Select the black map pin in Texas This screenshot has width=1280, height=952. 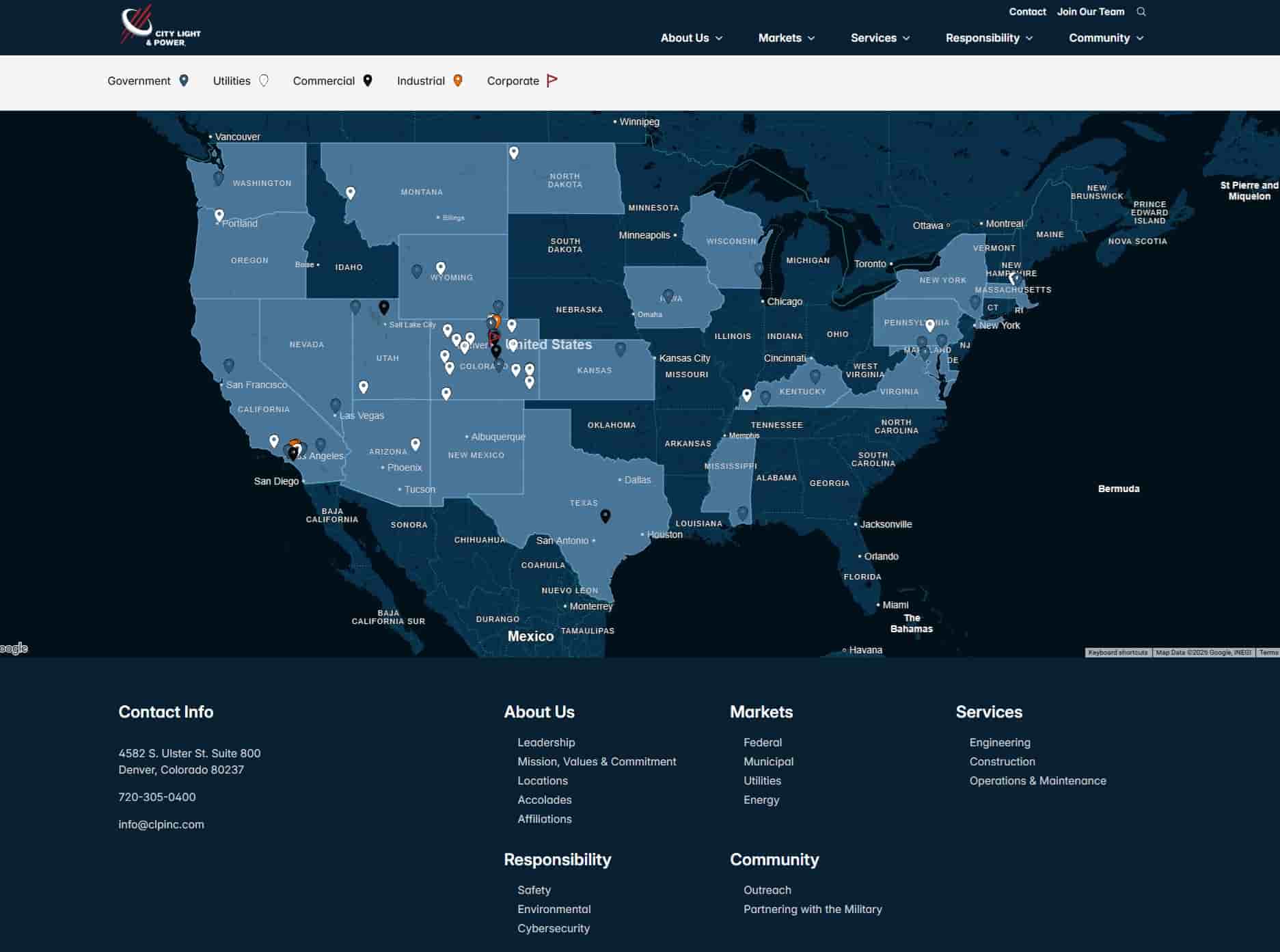(x=605, y=516)
